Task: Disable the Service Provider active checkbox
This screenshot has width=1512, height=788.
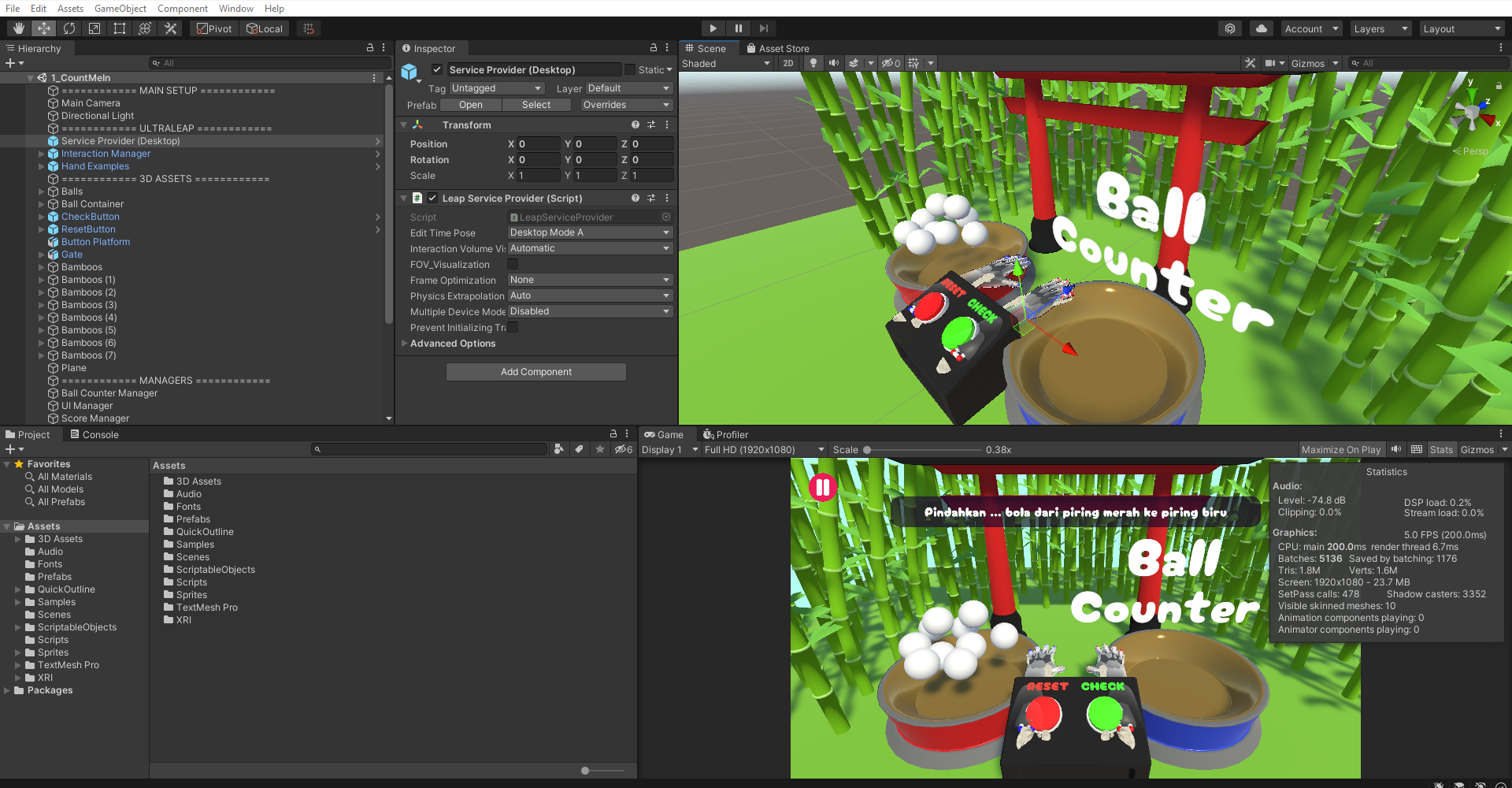Action: tap(437, 69)
